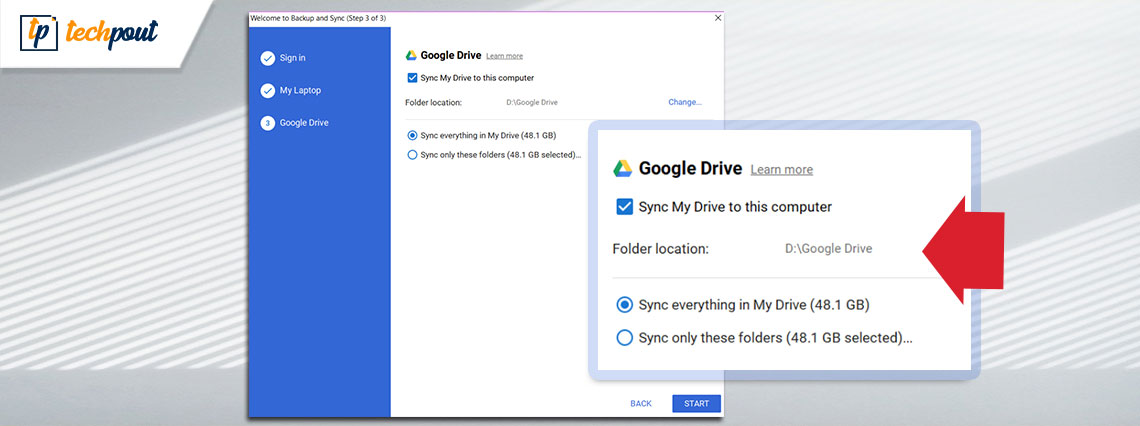Click Welcome to Backup and Sync title text
The height and width of the screenshot is (426, 1140).
click(x=318, y=17)
